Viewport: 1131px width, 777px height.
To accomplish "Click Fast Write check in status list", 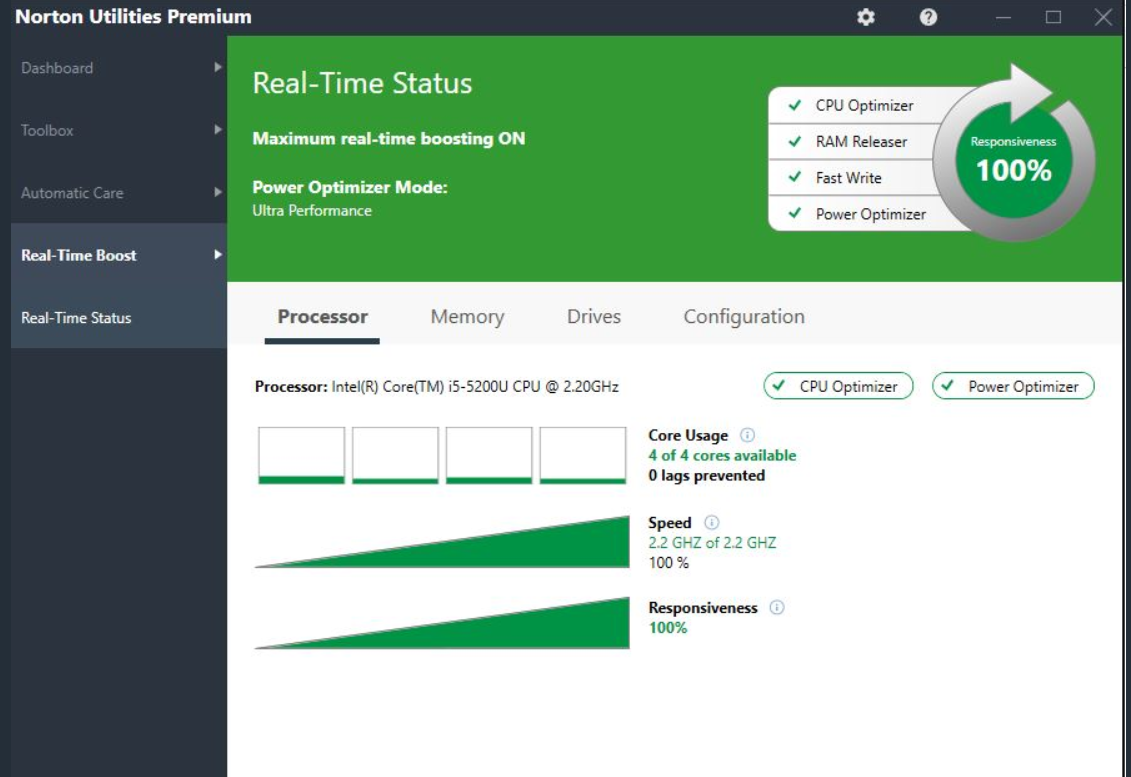I will pos(795,177).
